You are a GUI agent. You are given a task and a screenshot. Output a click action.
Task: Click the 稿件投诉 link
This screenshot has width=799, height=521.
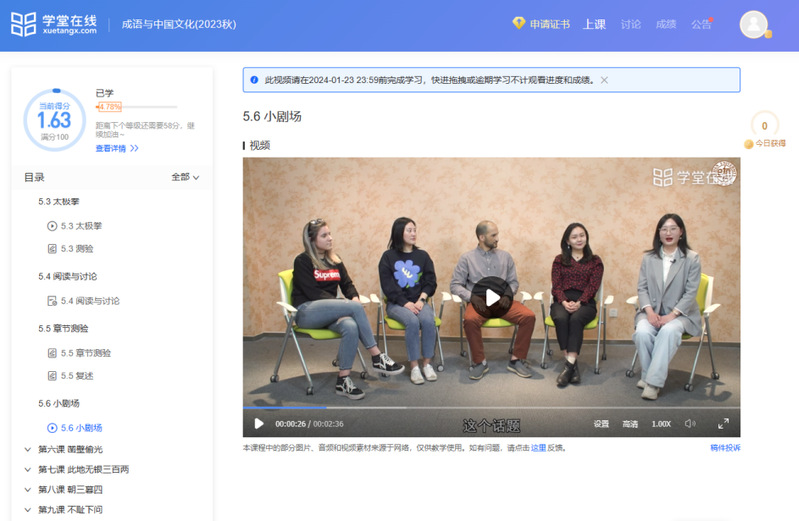[725, 448]
